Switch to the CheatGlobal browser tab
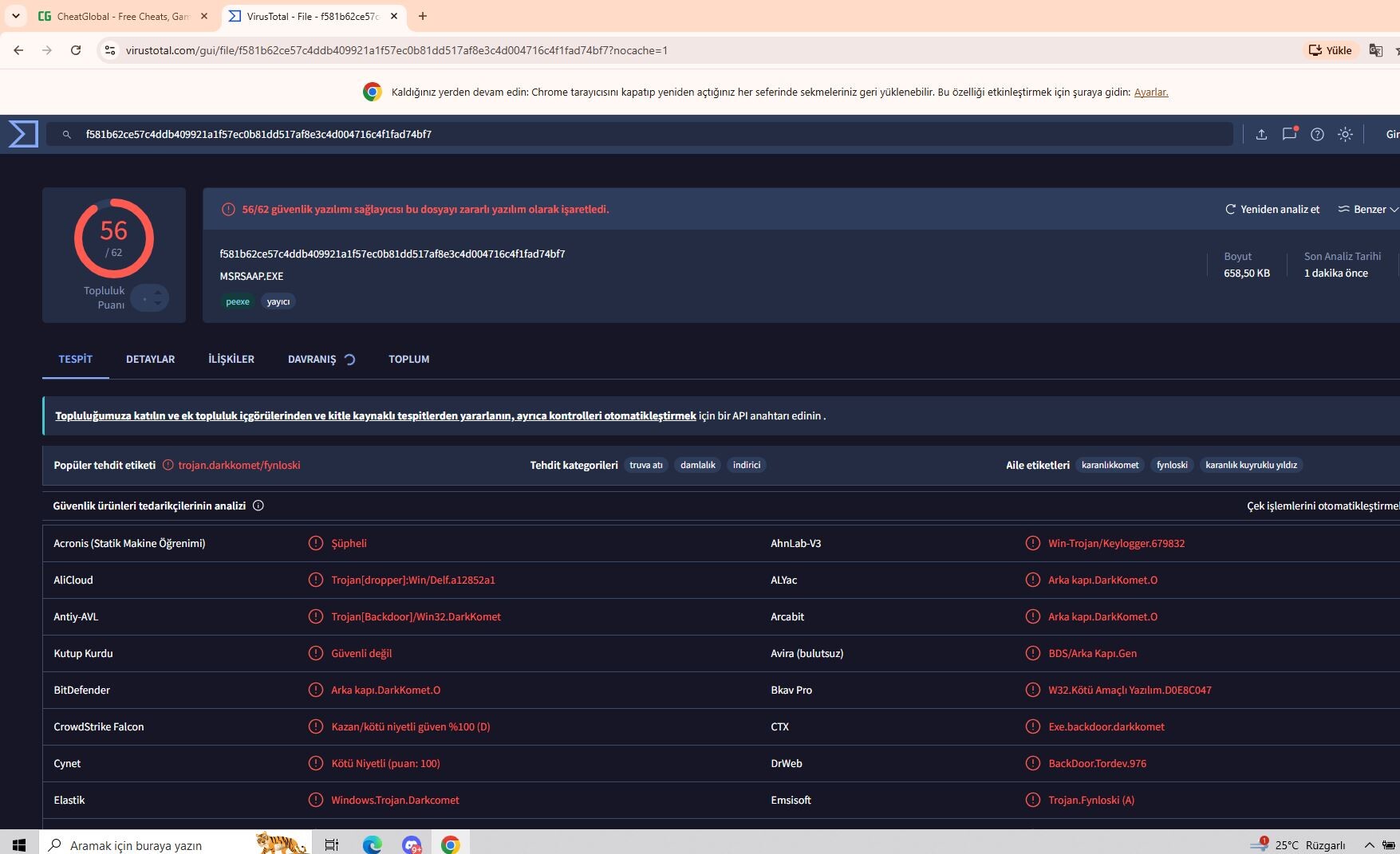 point(123,16)
